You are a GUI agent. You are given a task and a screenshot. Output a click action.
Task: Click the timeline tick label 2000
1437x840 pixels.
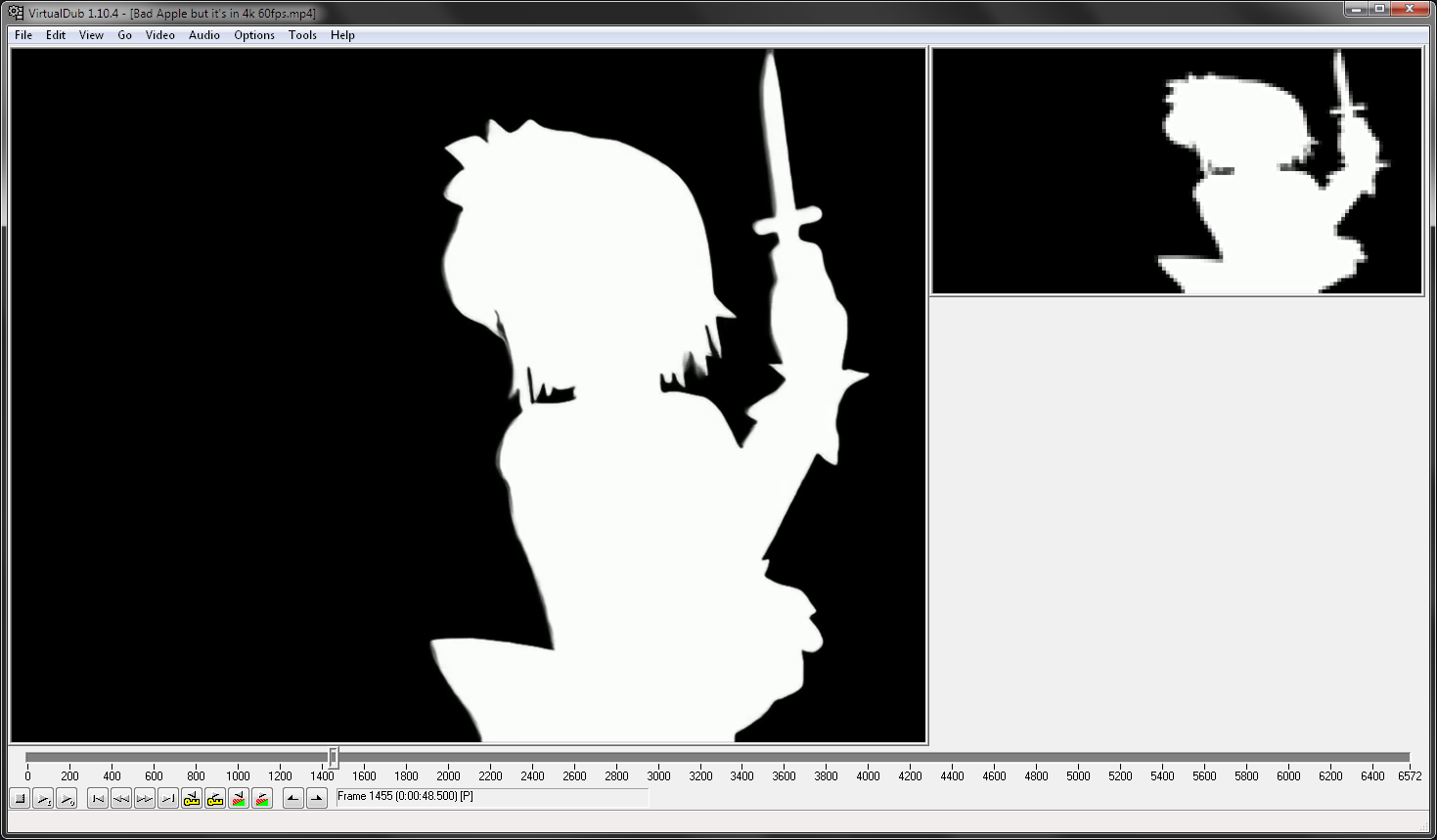click(x=448, y=776)
